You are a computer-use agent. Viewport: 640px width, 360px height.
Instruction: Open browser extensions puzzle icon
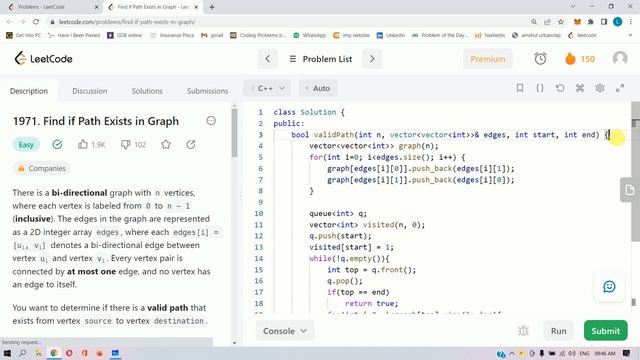(590, 22)
